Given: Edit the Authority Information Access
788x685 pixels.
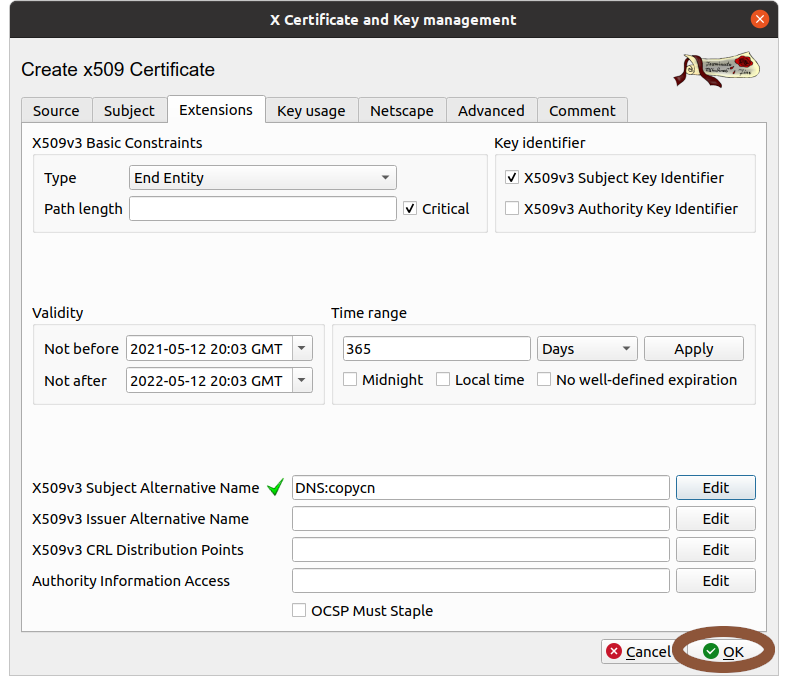Looking at the screenshot, I should click(x=716, y=580).
